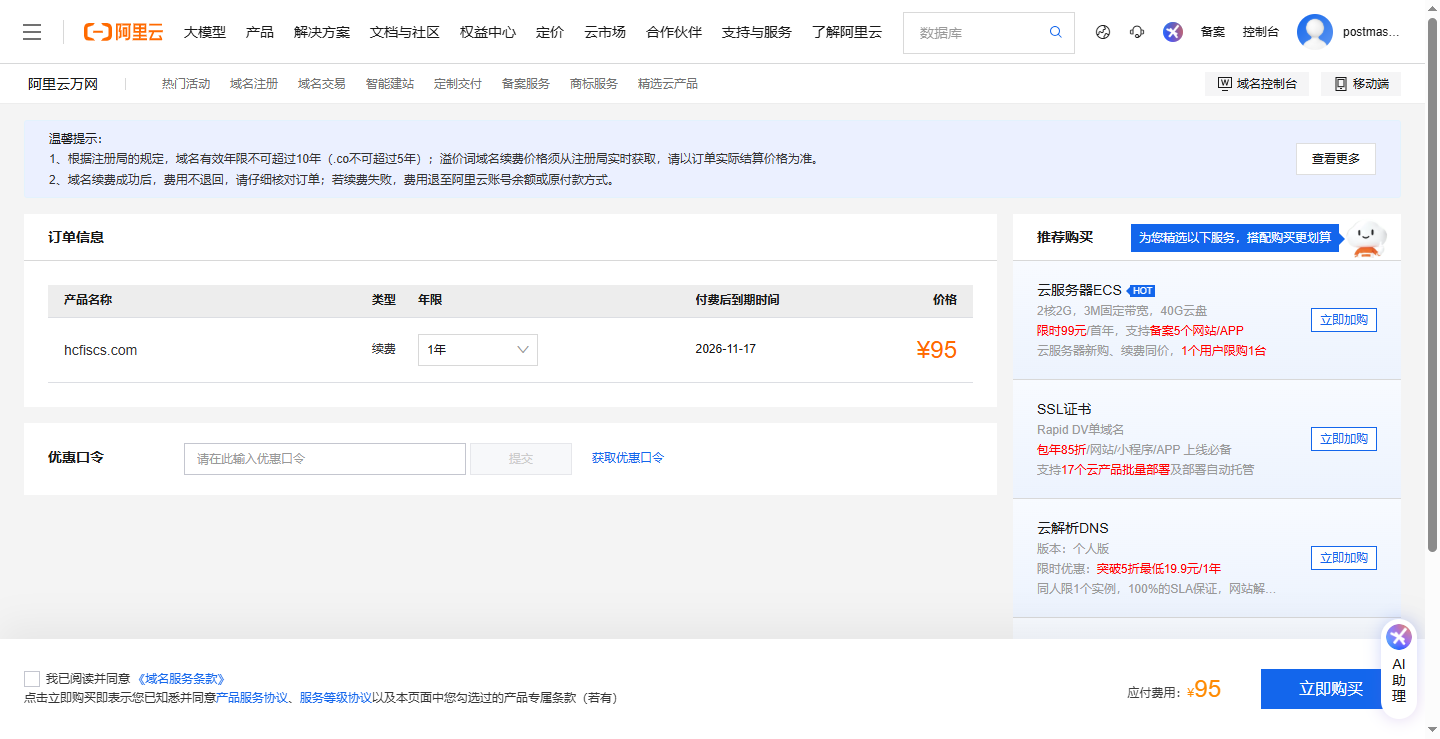Click the 获取优惠口令 link
Viewport: 1440px width, 739px height.
(x=628, y=458)
